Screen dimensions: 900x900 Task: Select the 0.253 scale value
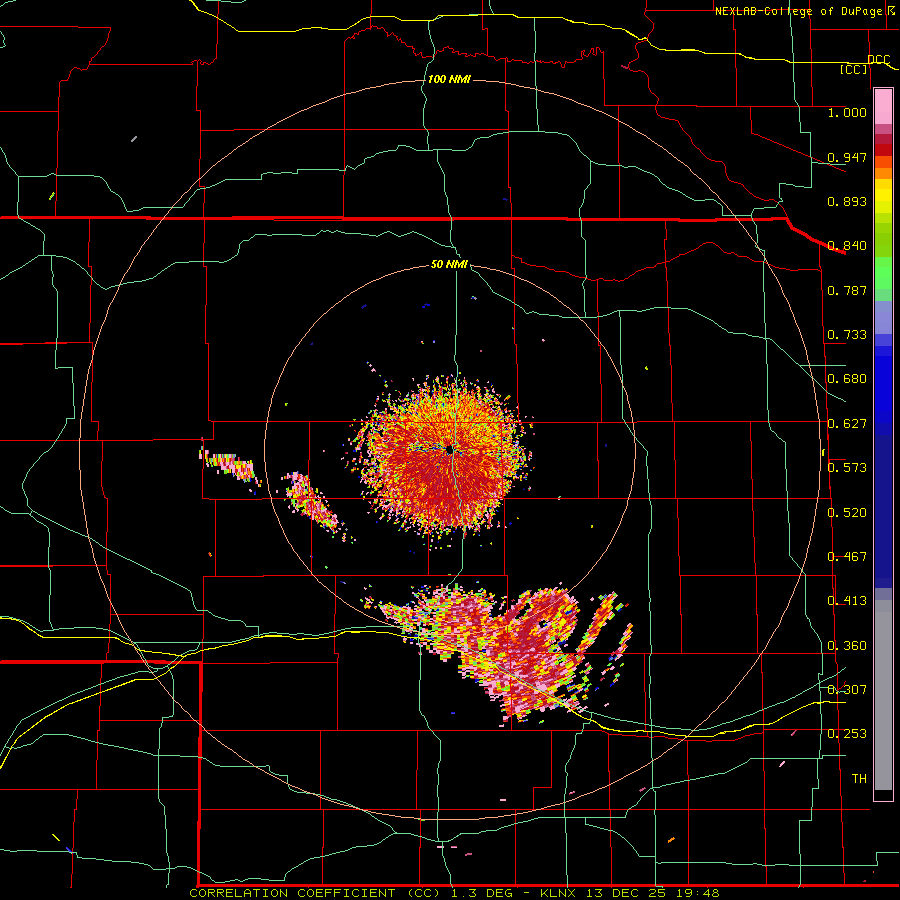[847, 734]
